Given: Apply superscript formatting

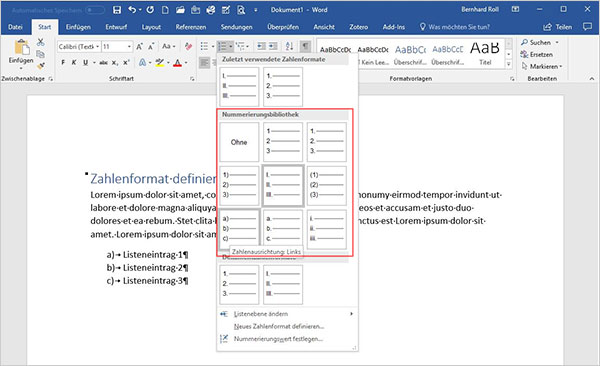Looking at the screenshot, I should (x=126, y=62).
